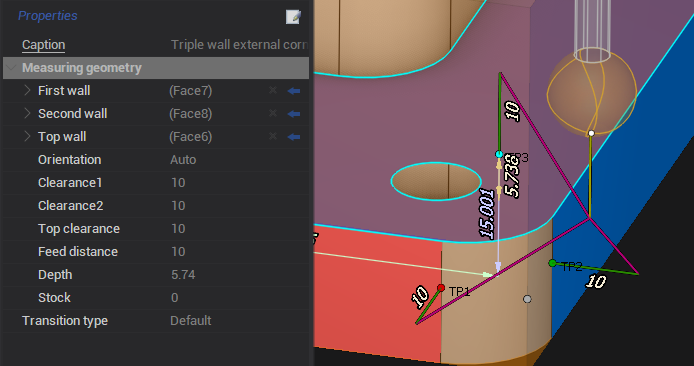This screenshot has width=694, height=366.
Task: Open the Transition type Default dropdown
Action: 239,320
